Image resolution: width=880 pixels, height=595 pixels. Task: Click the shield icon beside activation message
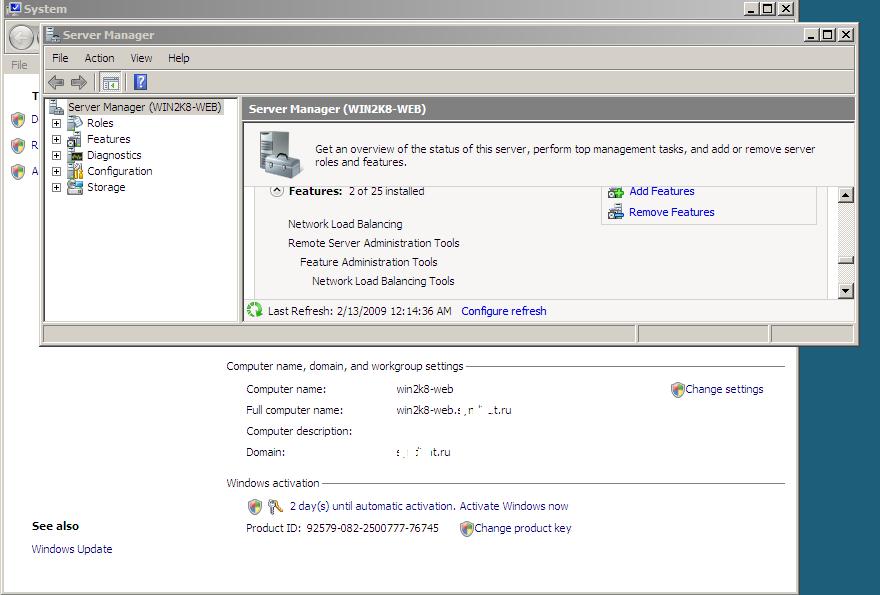(x=255, y=507)
